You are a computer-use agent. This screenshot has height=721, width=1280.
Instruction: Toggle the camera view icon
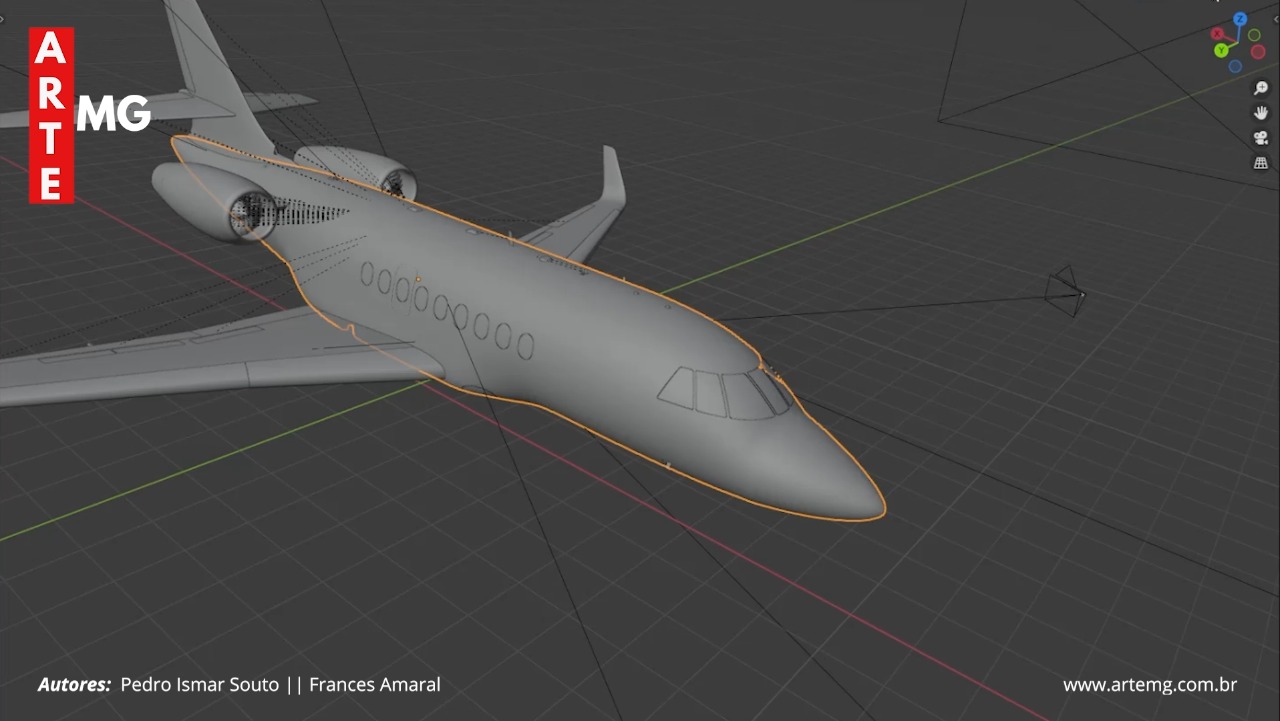pos(1261,138)
